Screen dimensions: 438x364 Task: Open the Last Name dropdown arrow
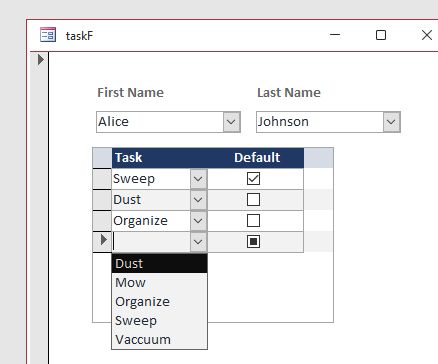point(392,122)
